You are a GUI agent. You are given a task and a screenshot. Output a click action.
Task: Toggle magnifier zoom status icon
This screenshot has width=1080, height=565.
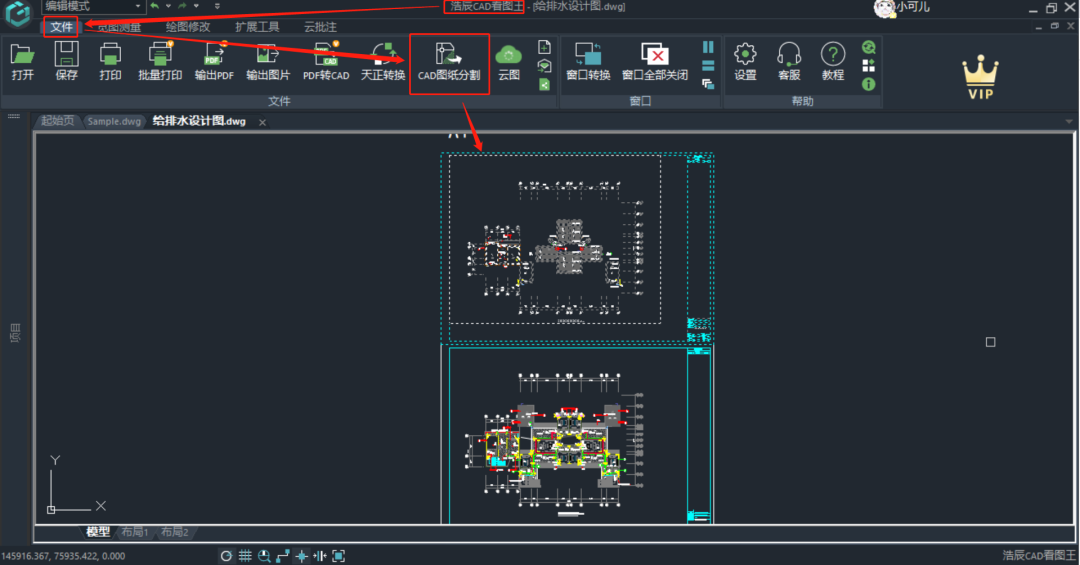[264, 556]
